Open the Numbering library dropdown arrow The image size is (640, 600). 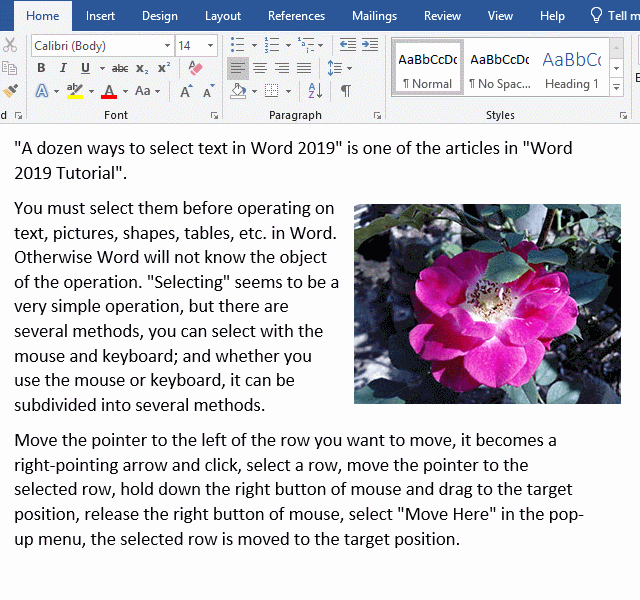288,45
